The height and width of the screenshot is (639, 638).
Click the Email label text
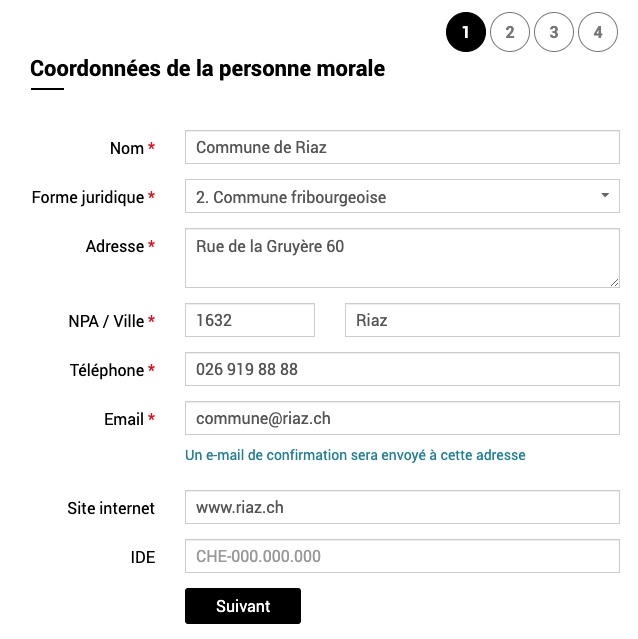124,419
